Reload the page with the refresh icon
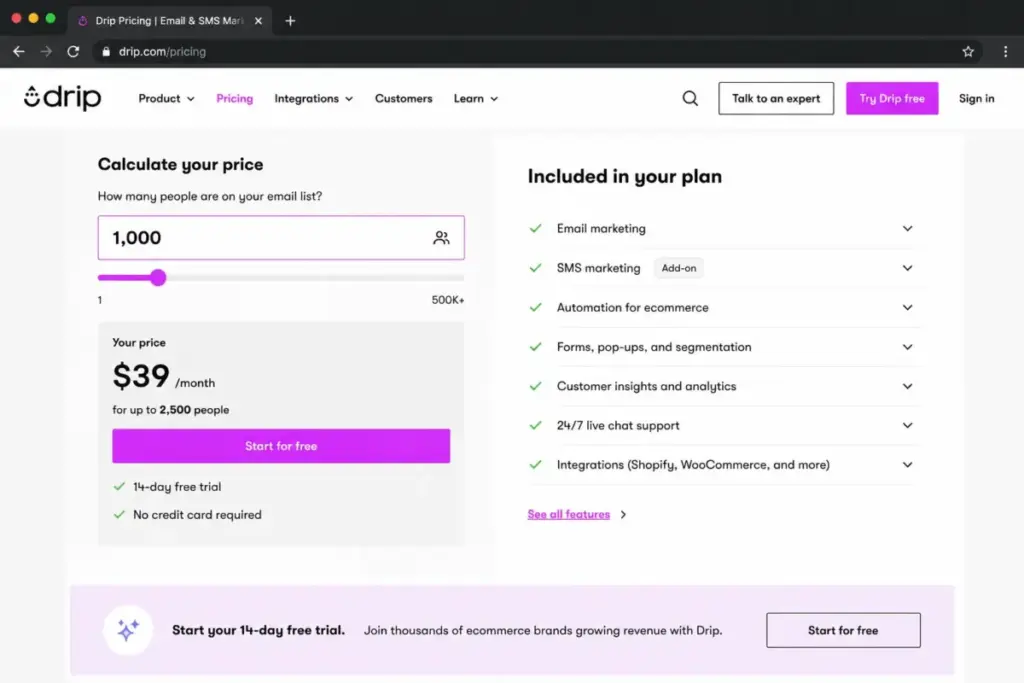 click(73, 52)
